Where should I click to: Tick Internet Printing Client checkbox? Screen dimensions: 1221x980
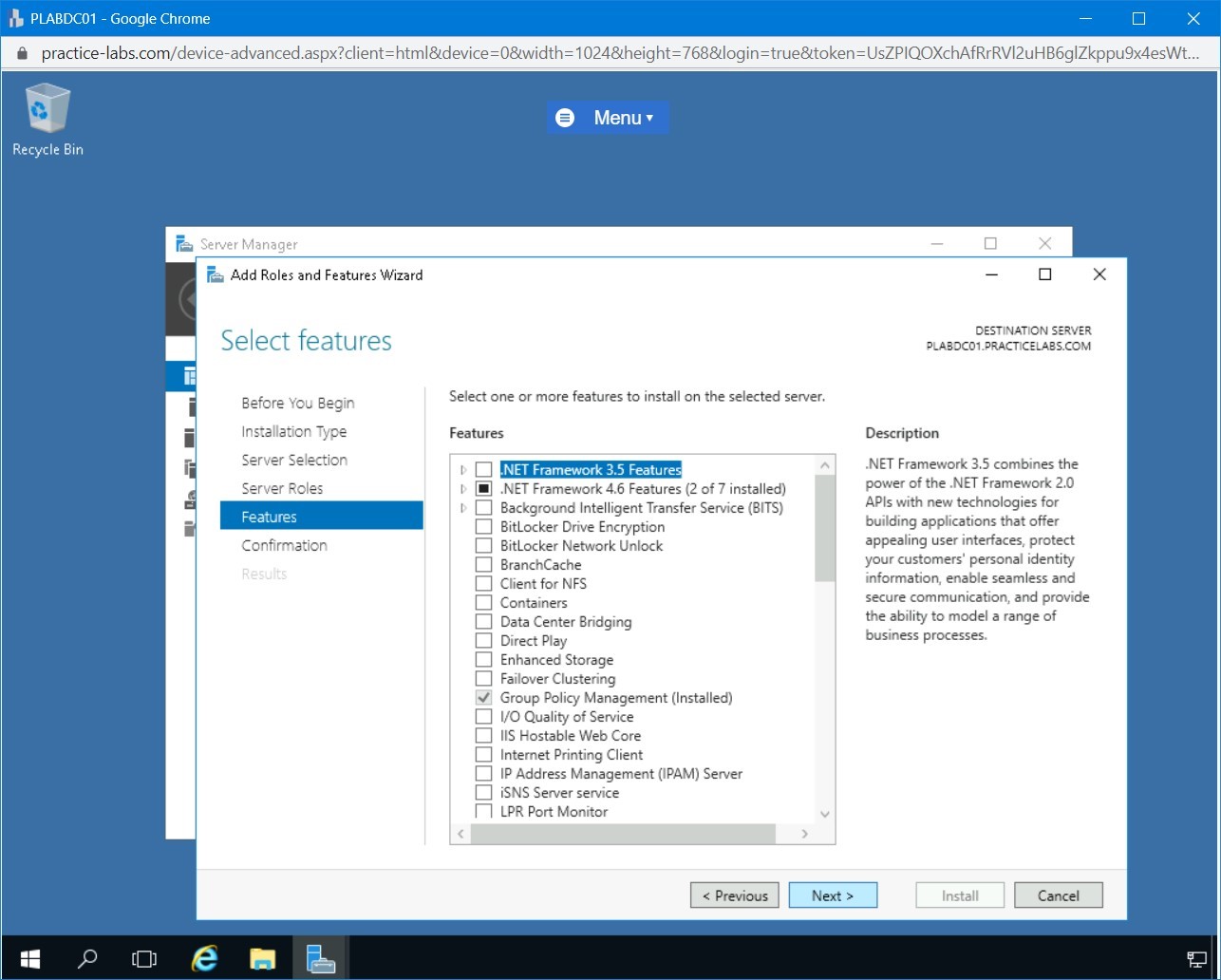(x=484, y=755)
